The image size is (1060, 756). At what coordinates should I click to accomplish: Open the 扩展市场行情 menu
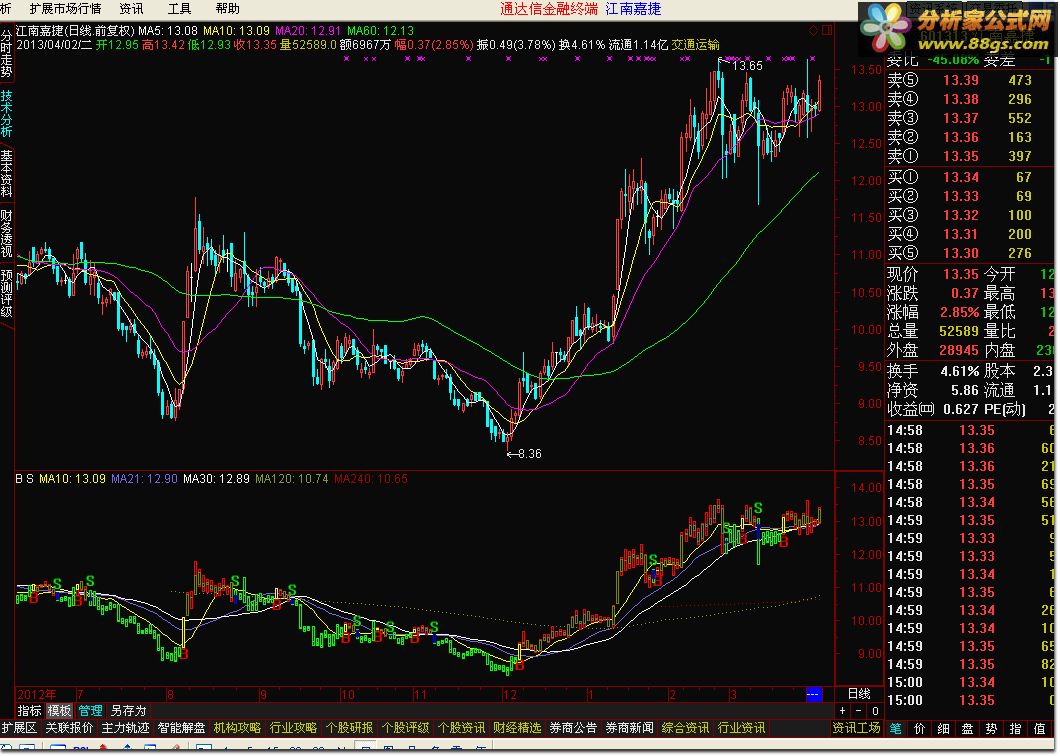click(x=66, y=9)
